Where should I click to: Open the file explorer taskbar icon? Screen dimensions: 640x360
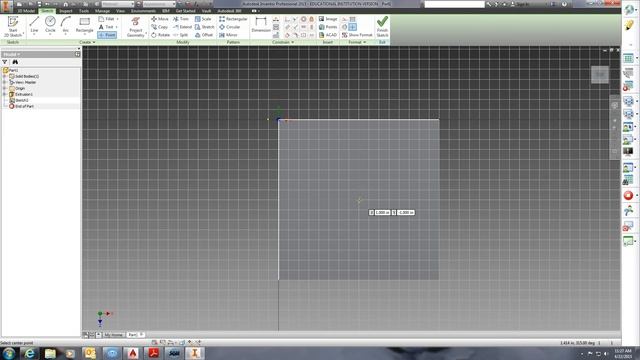[50, 353]
